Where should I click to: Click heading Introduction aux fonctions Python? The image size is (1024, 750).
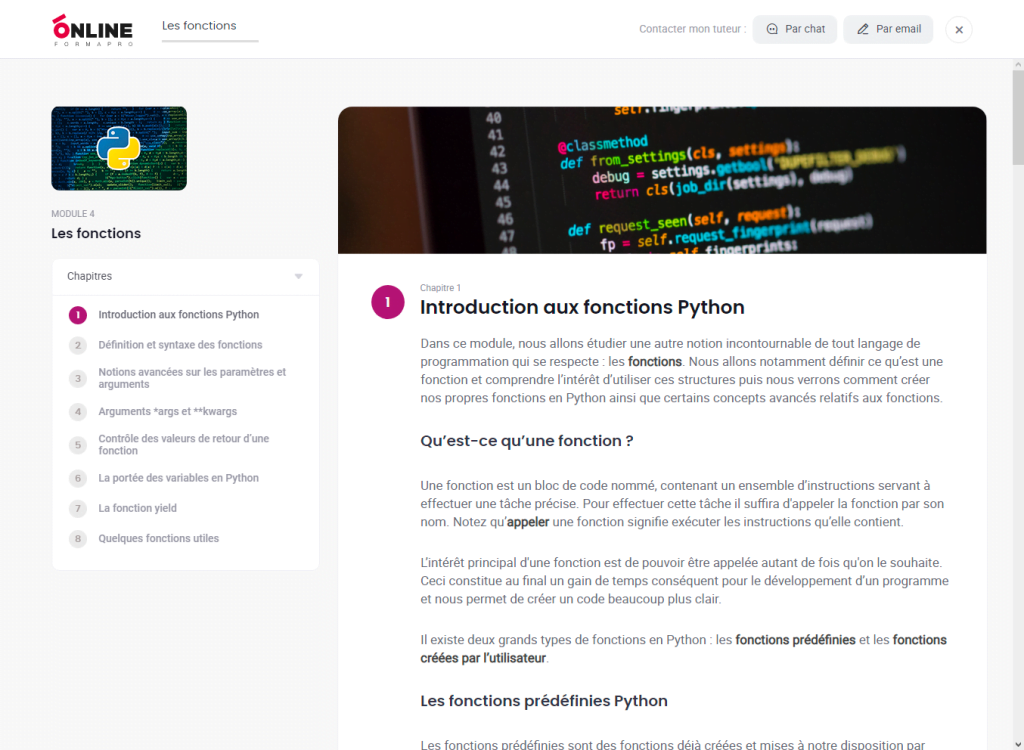pos(582,307)
